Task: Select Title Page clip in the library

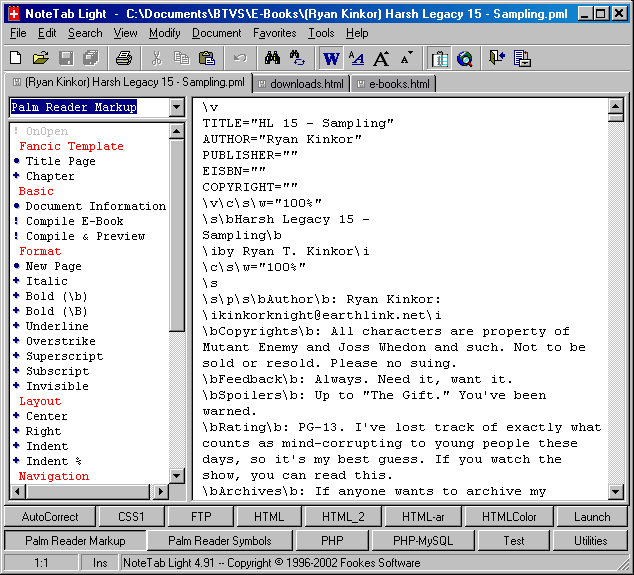Action: coord(60,161)
